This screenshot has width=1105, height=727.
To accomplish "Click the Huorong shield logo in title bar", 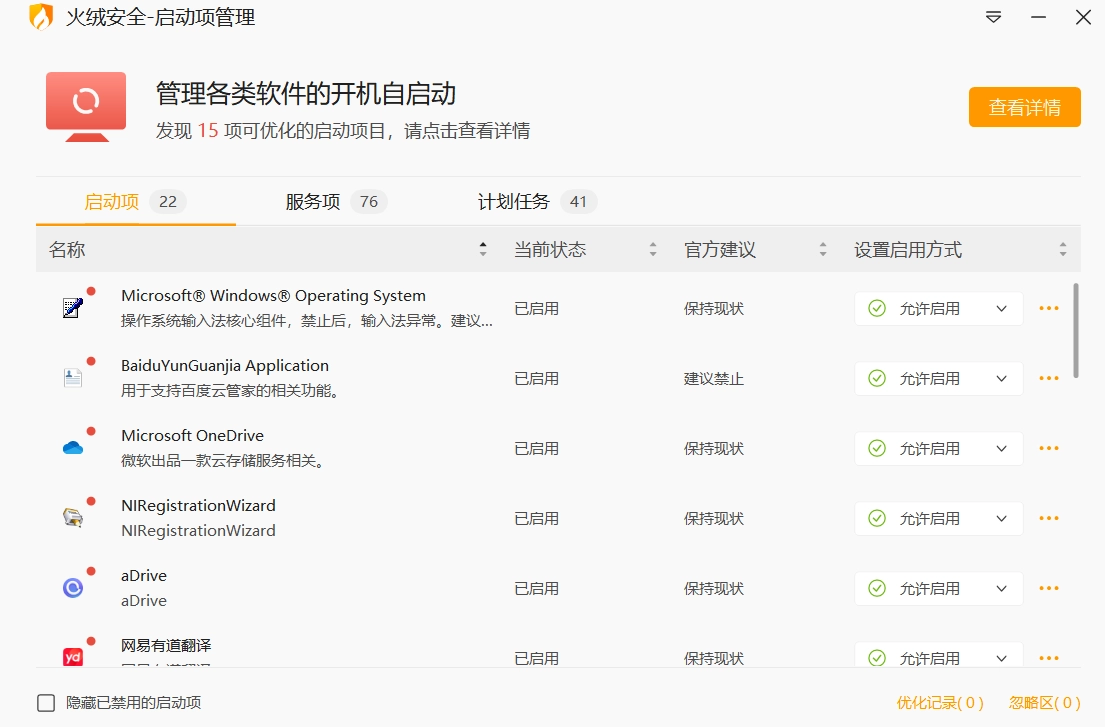I will [39, 17].
